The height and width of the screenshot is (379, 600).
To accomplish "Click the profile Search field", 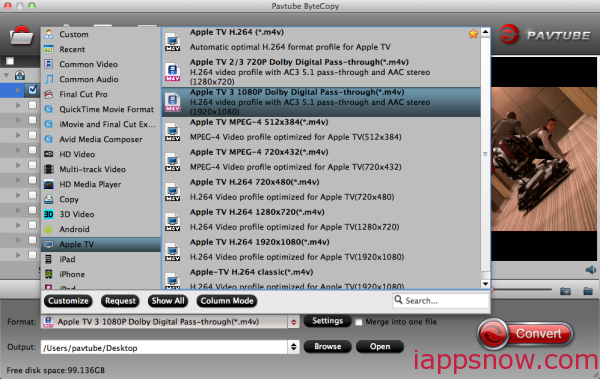I will 441,301.
